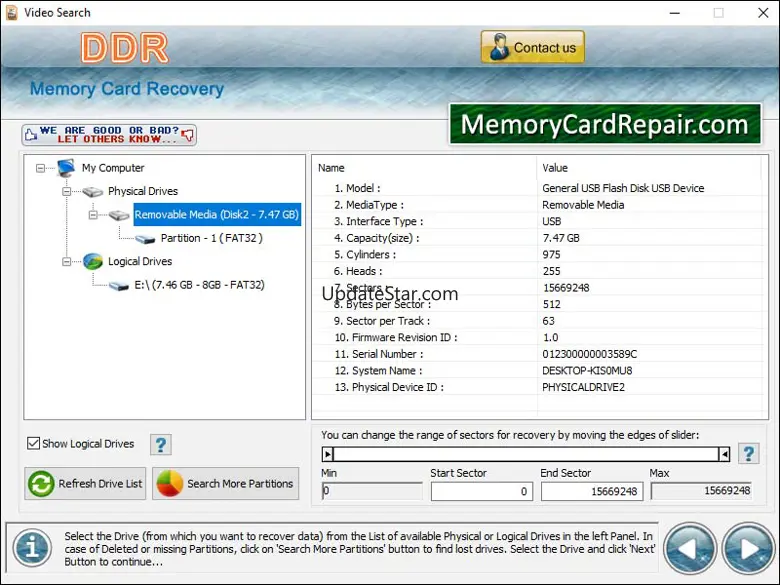
Task: Click the Min sector field
Action: pos(372,491)
